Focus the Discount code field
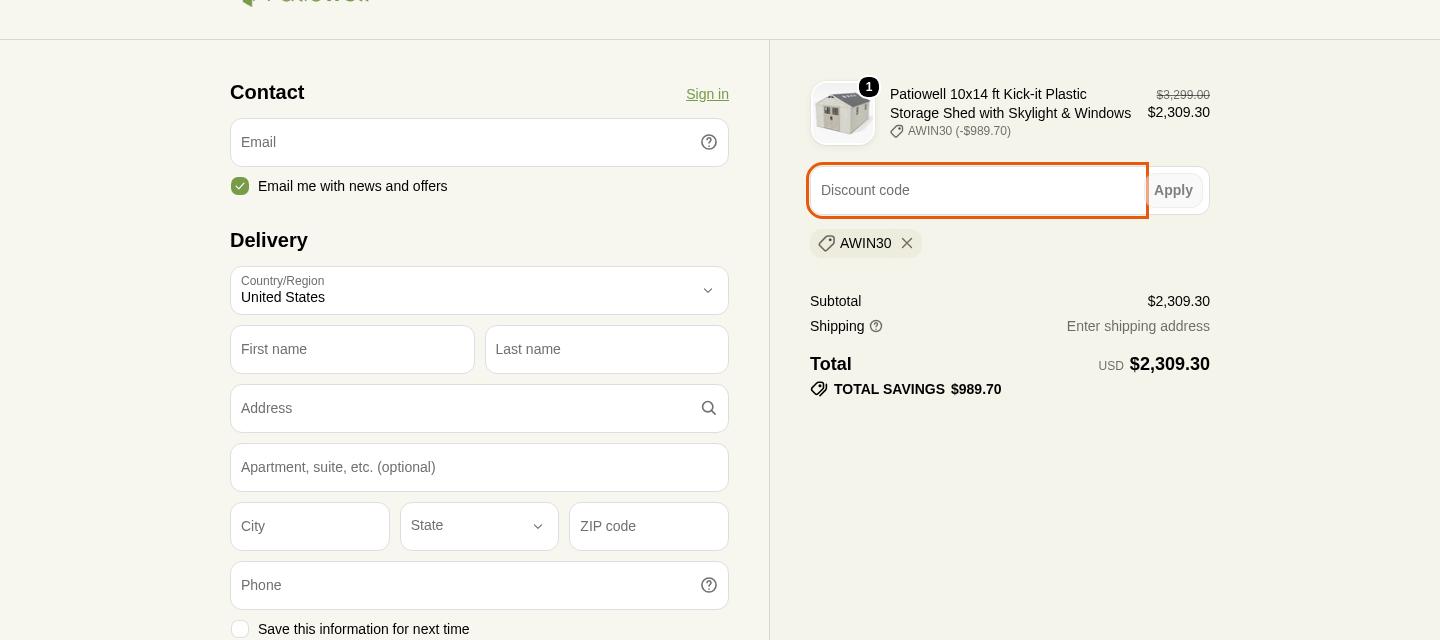The image size is (1440, 640). [x=977, y=190]
